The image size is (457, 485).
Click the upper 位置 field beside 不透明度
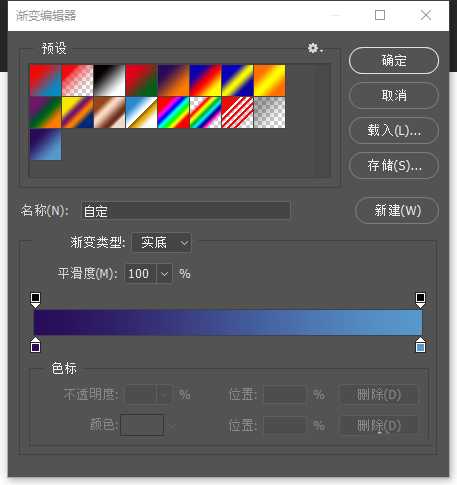click(284, 395)
